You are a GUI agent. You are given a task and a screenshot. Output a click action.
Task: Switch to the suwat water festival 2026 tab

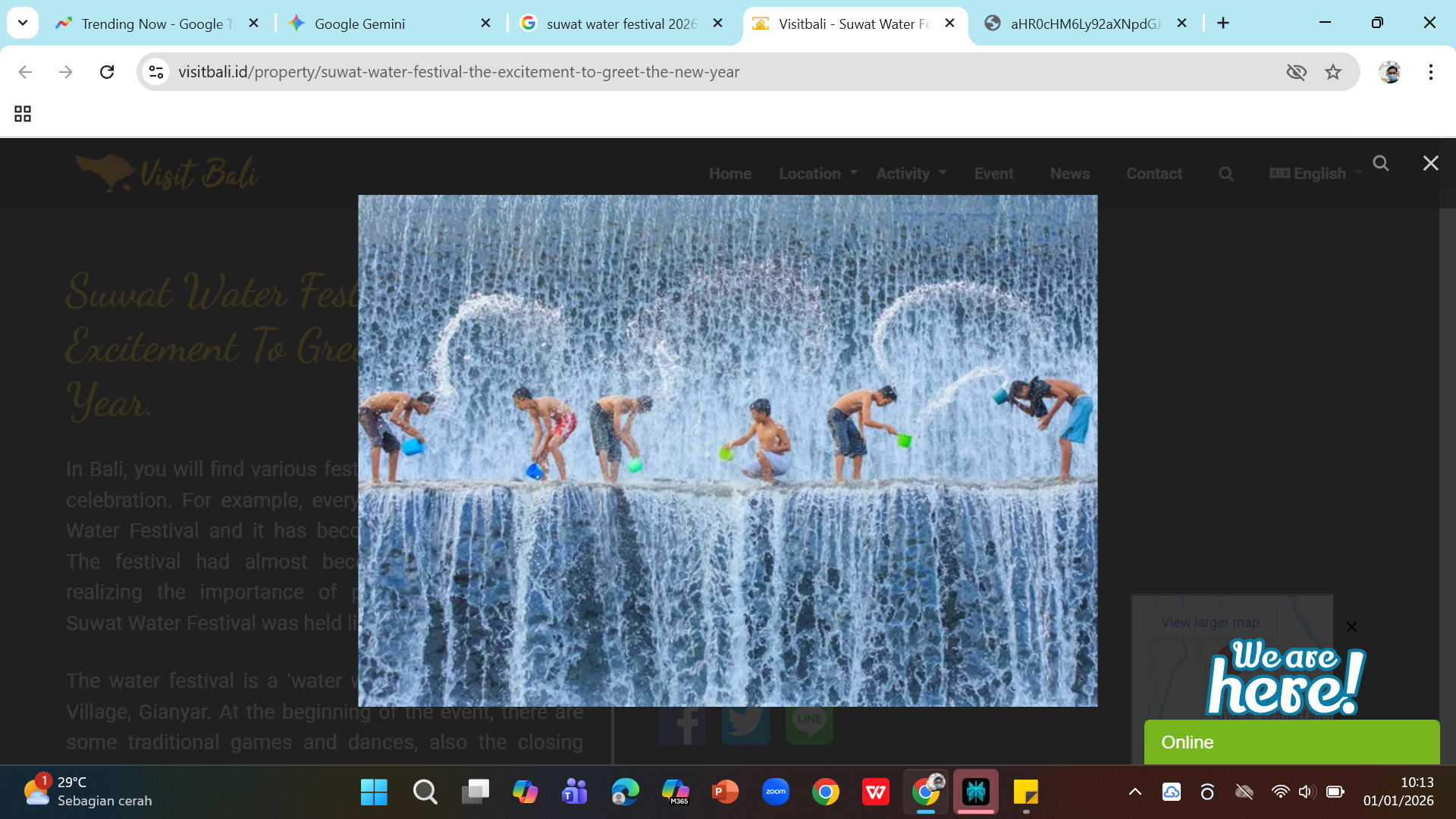pos(622,24)
